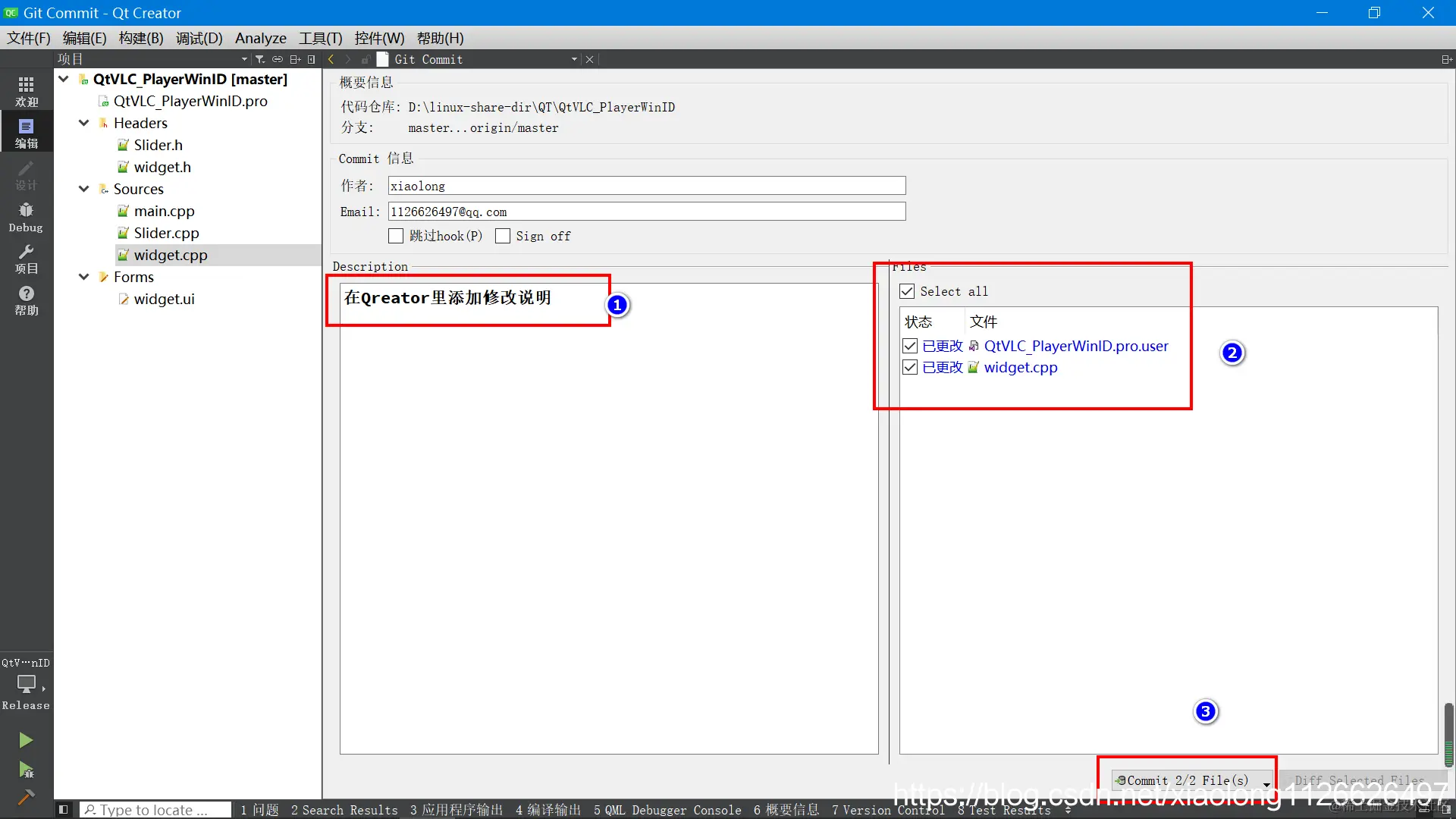This screenshot has width=1456, height=819.
Task: Open the Analyze menu
Action: (x=260, y=38)
